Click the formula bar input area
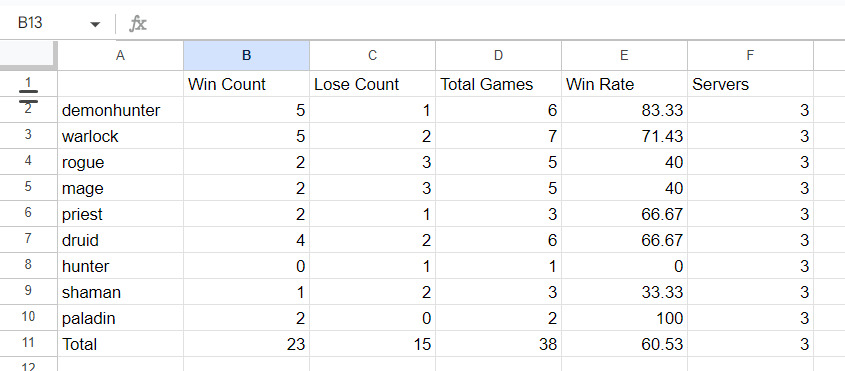 pyautogui.click(x=496, y=24)
